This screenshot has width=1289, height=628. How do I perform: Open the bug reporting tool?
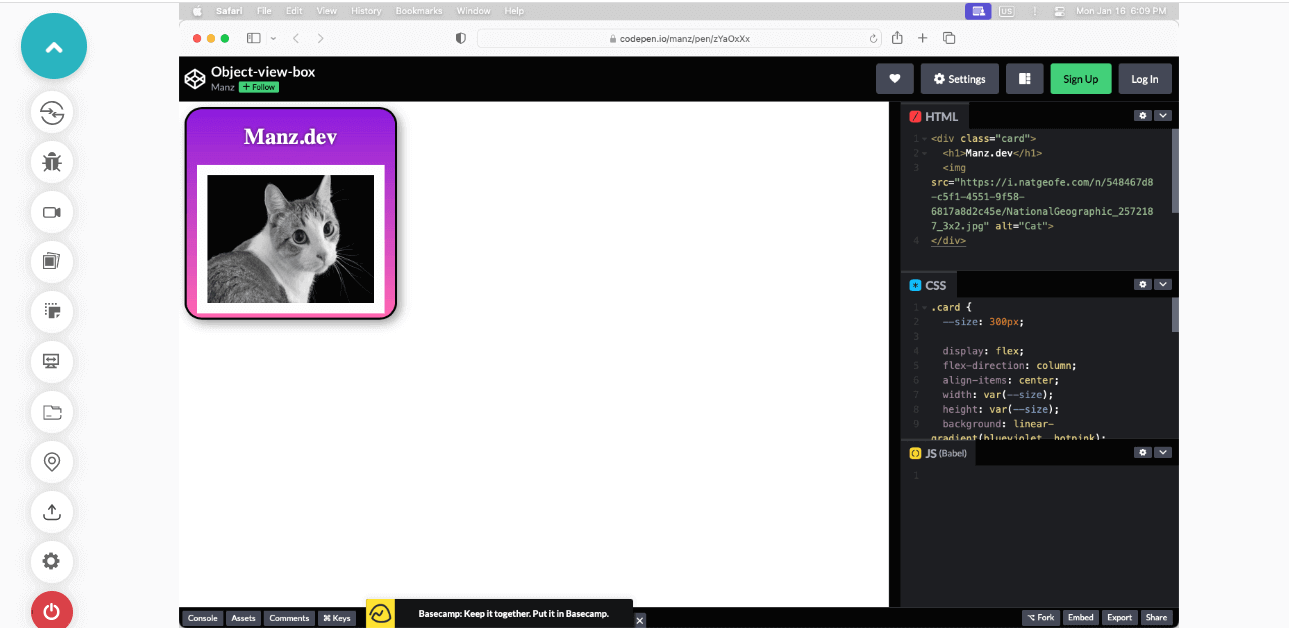[51, 162]
